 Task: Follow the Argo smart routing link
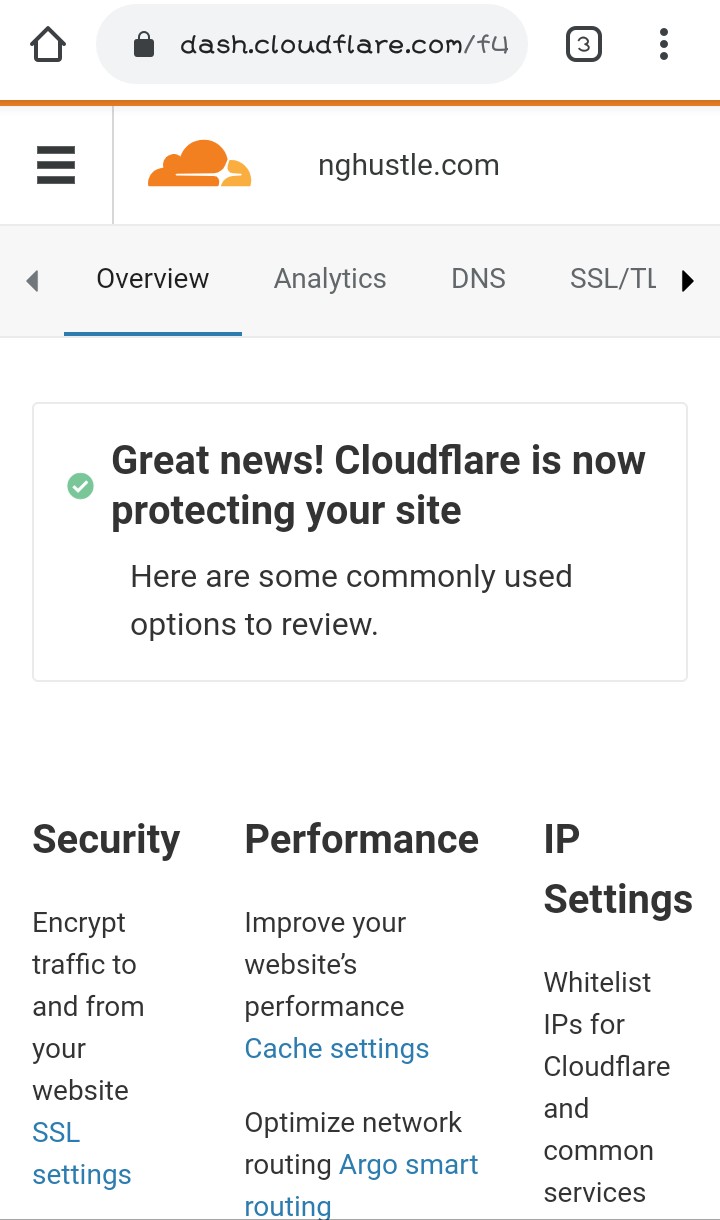coord(362,1185)
